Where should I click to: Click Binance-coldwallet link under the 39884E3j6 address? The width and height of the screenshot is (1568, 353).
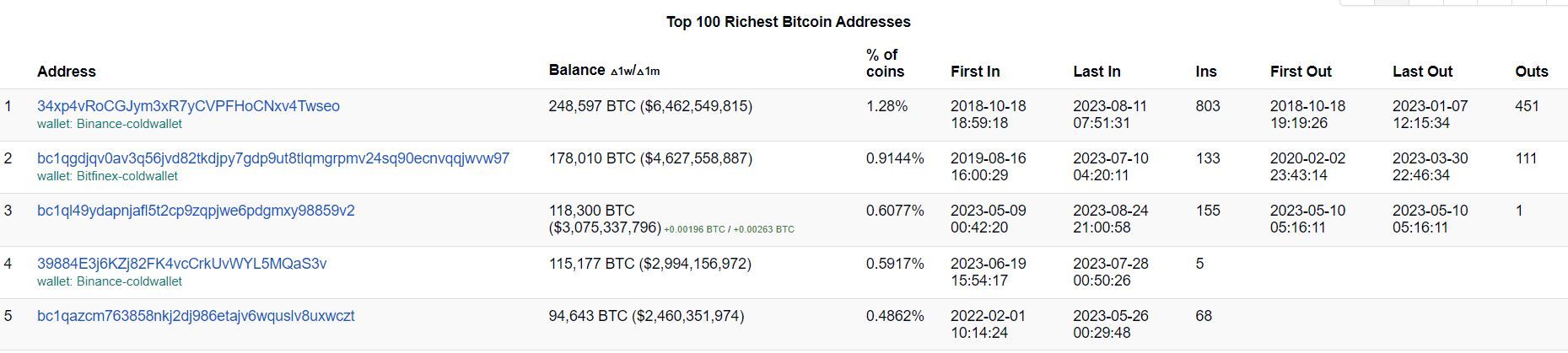pos(129,281)
